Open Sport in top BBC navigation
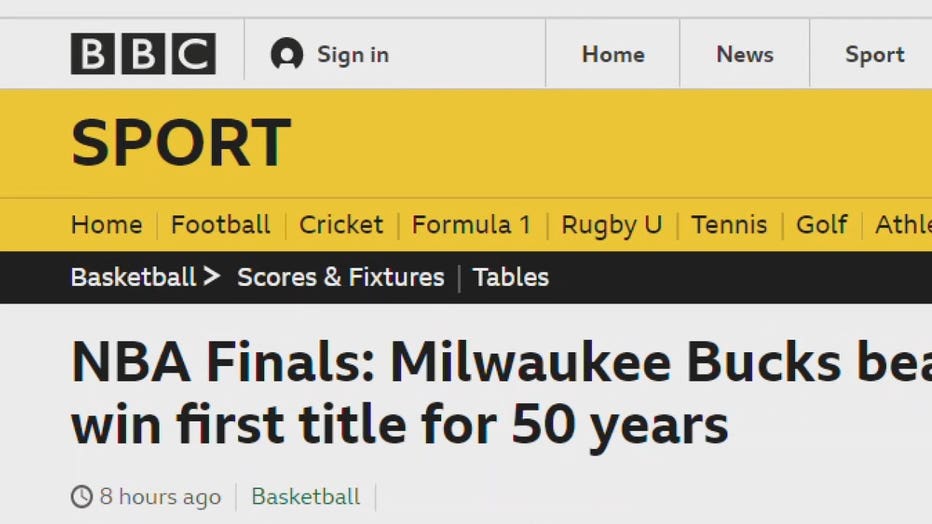932x524 pixels. 875,55
